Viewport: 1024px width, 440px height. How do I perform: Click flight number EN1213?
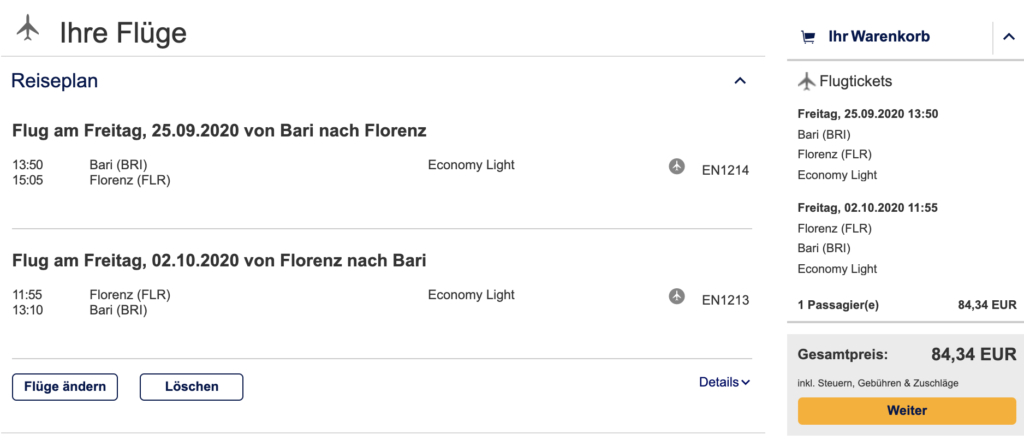coord(725,300)
